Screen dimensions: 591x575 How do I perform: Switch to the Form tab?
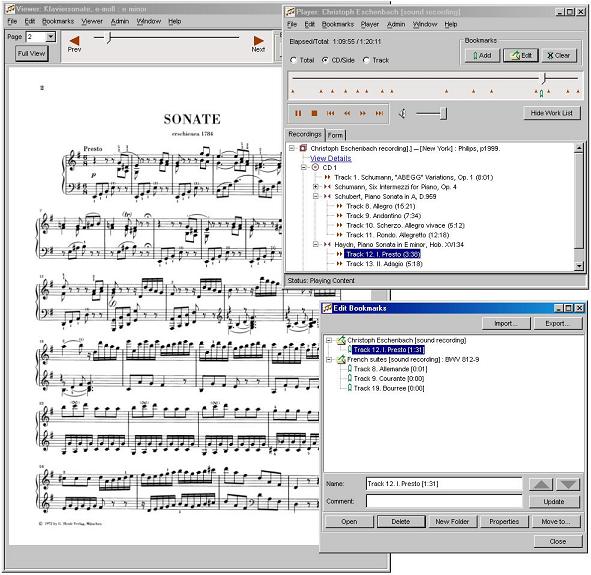[x=335, y=135]
